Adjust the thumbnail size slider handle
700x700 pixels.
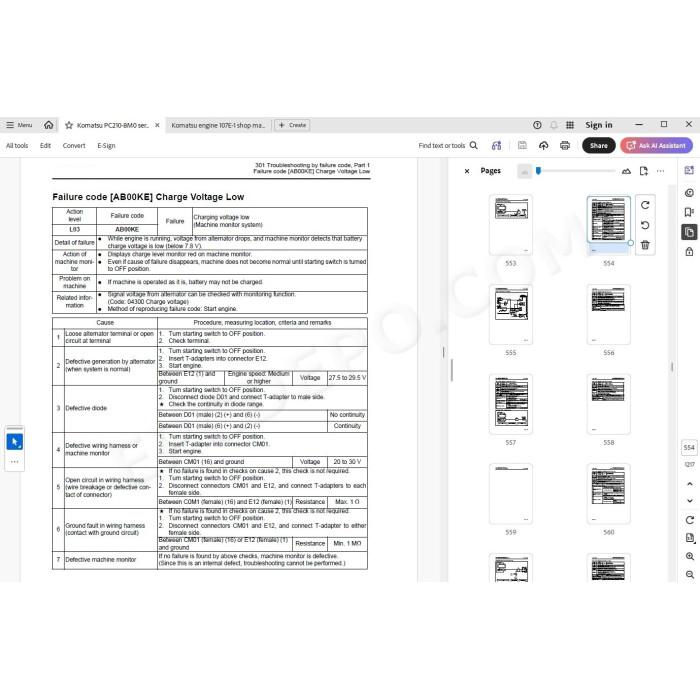point(538,171)
